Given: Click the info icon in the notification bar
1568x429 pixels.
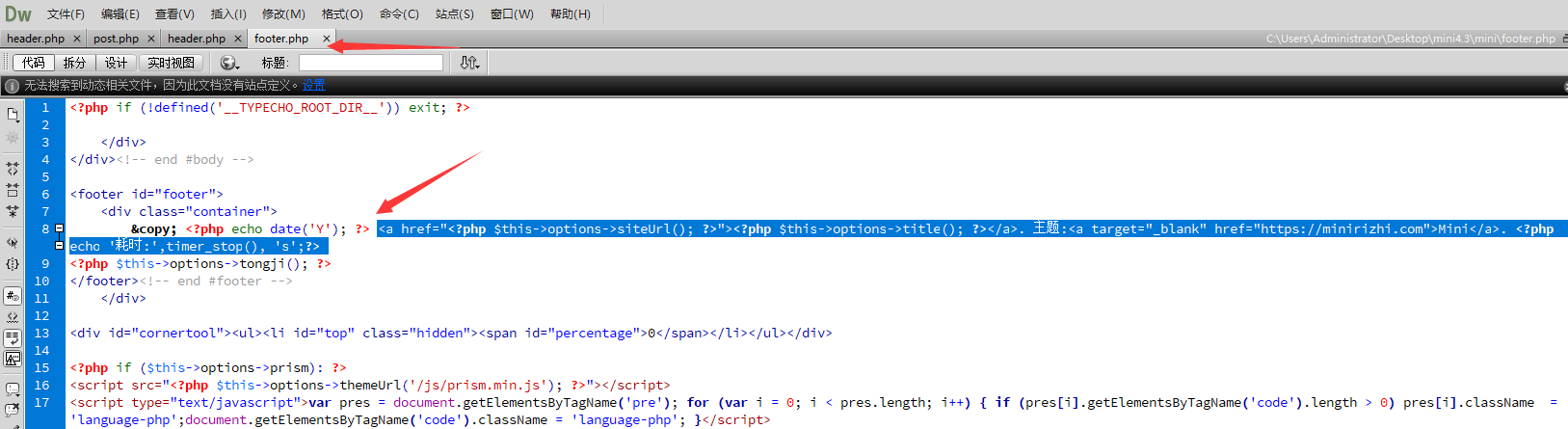Looking at the screenshot, I should tap(13, 86).
